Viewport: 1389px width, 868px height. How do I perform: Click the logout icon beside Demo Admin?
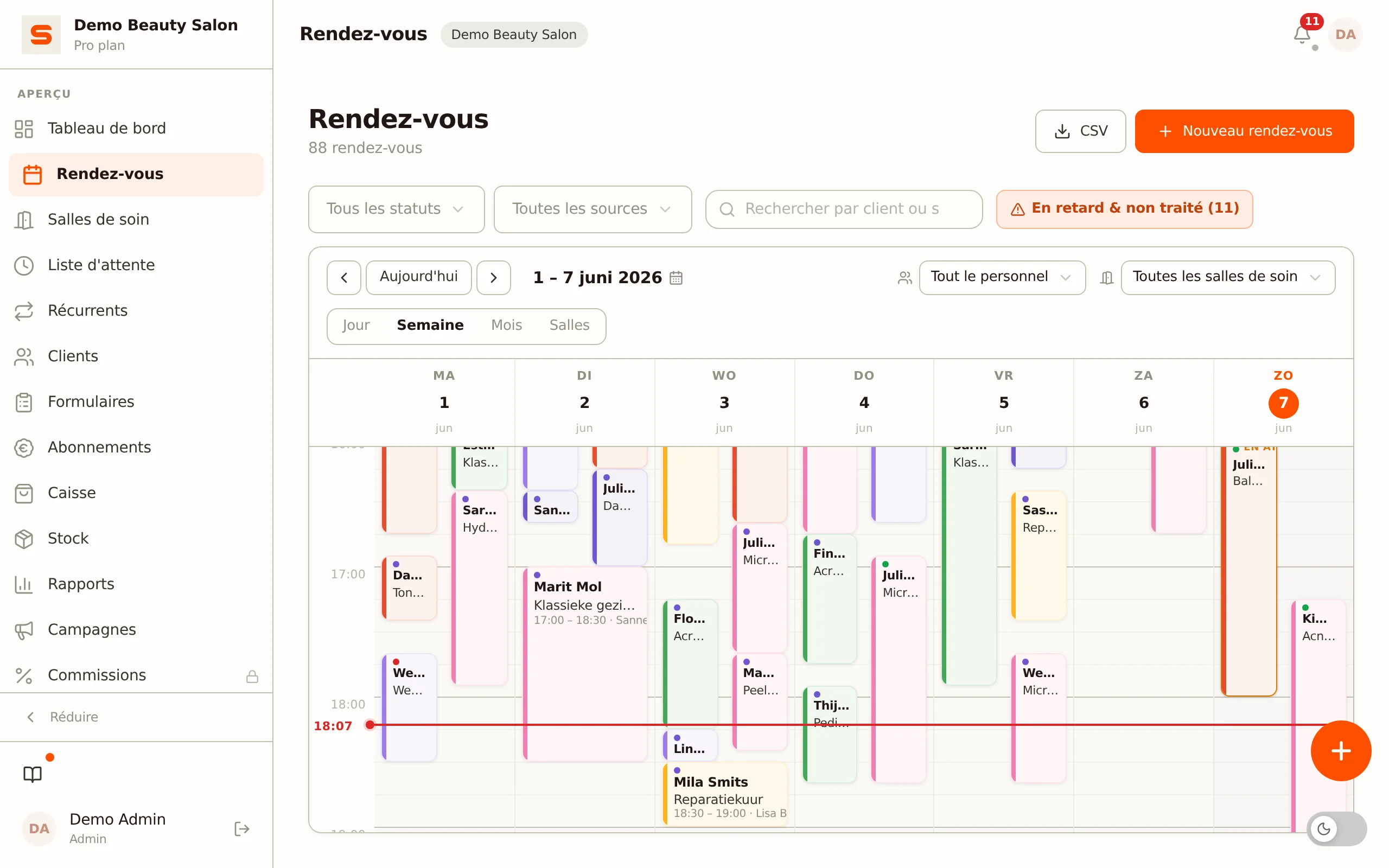(241, 828)
